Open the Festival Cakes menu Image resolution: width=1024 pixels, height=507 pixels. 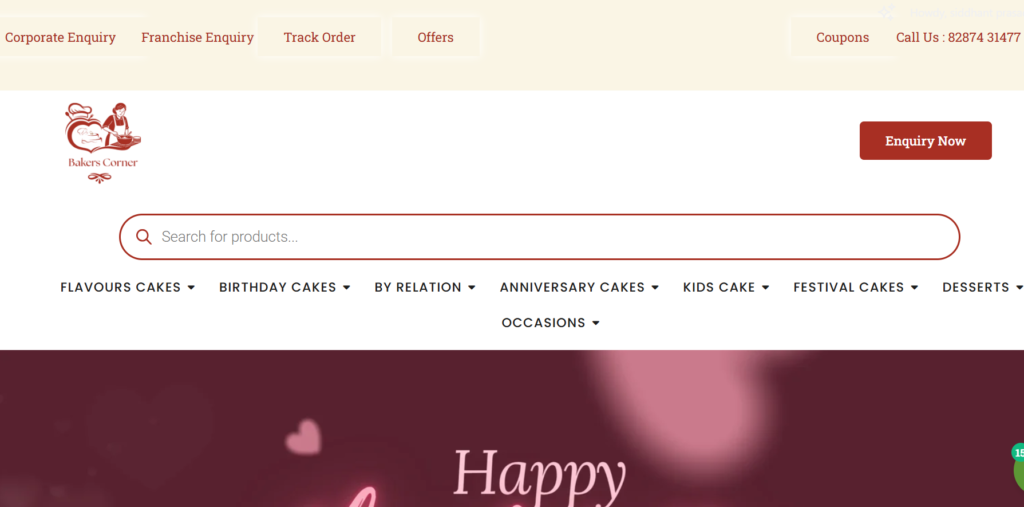coord(856,287)
